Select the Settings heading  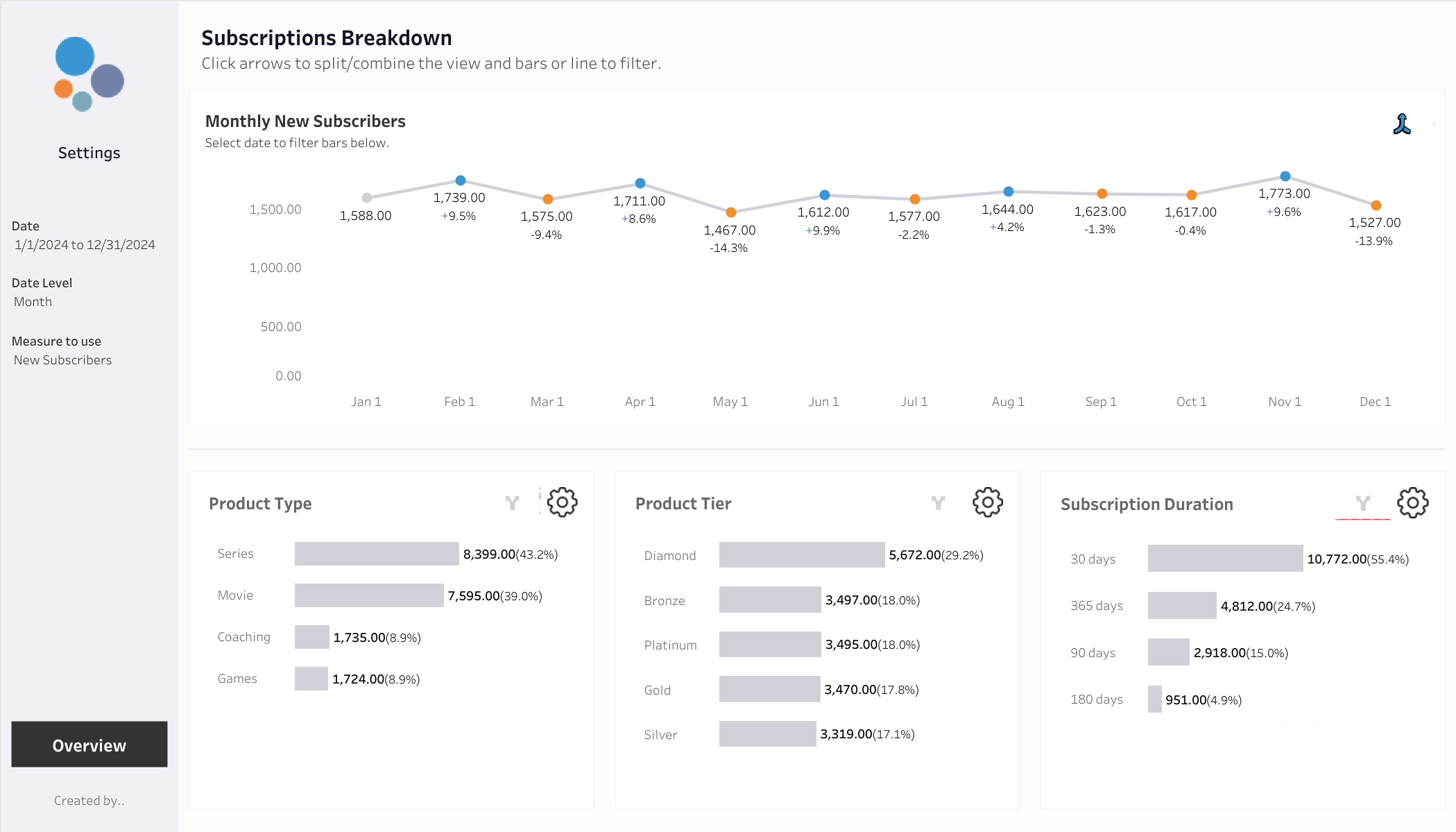point(89,153)
